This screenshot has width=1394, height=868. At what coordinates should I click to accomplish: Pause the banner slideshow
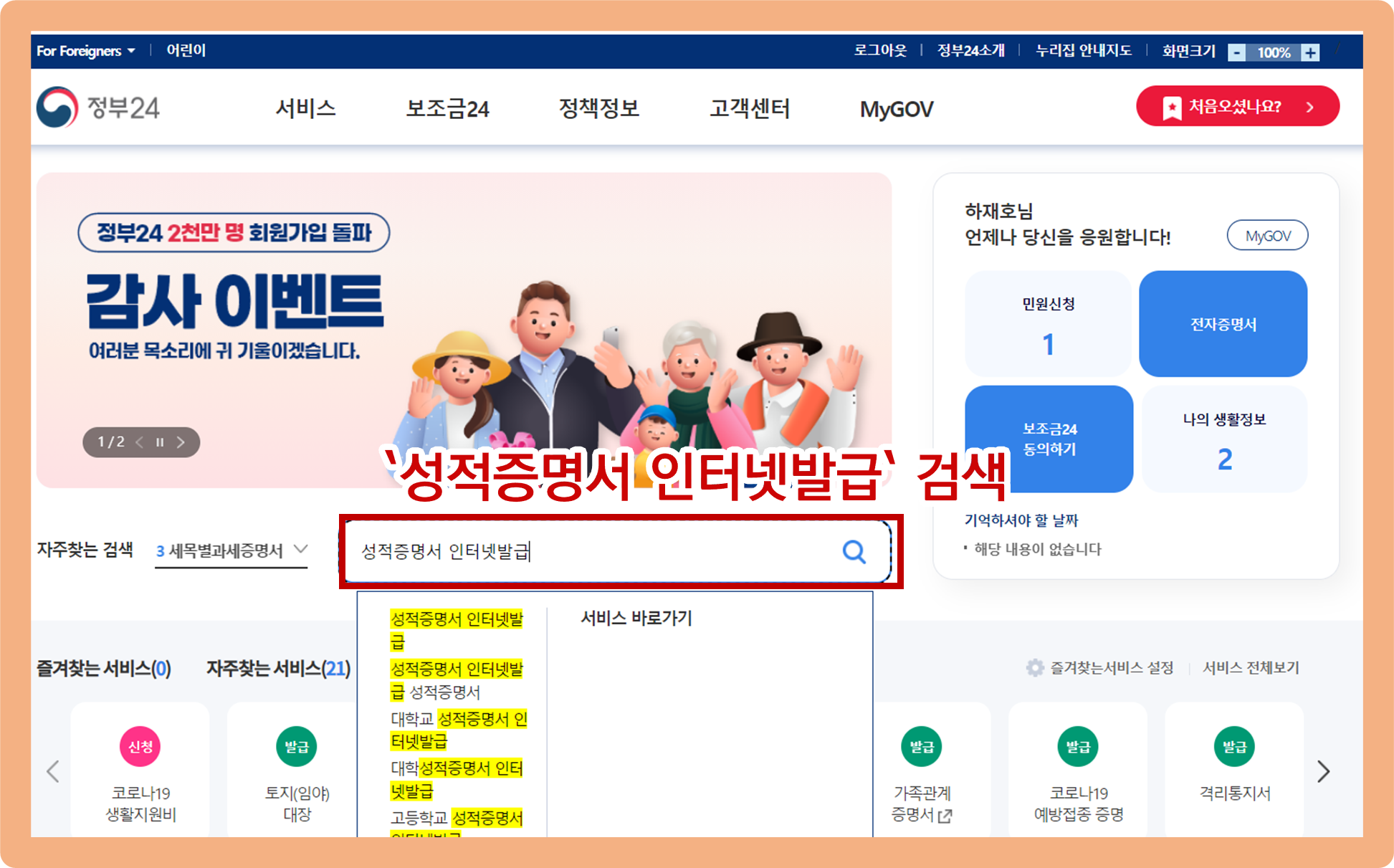click(x=160, y=442)
